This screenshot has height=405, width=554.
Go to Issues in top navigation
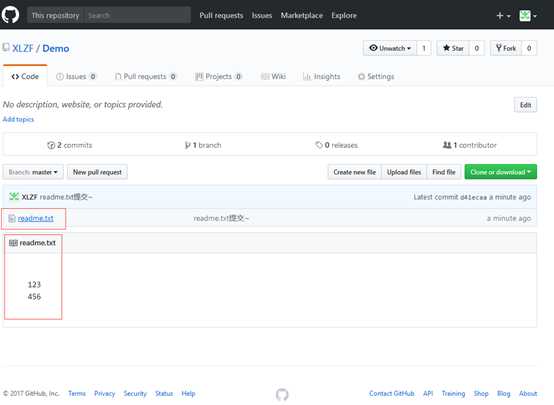[262, 16]
